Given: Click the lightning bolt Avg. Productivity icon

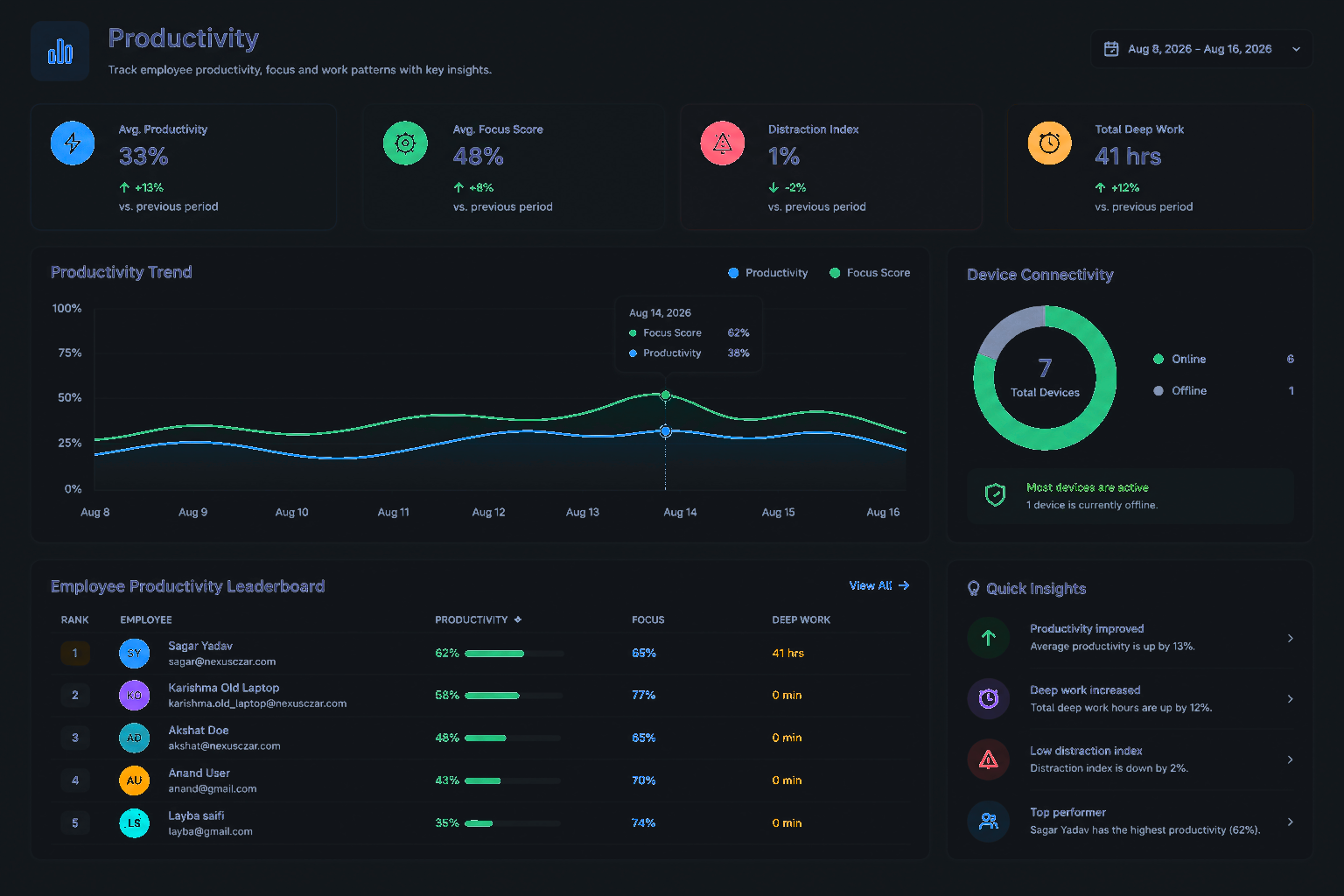Looking at the screenshot, I should coord(73,143).
